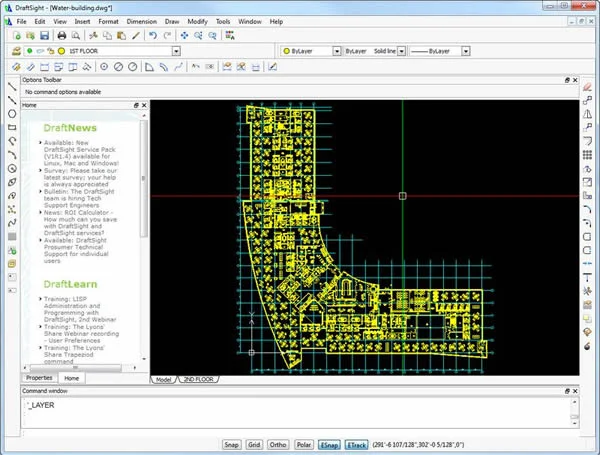Expand the 1ST FLOOR layer dropdown
600x455 pixels.
tap(176, 50)
